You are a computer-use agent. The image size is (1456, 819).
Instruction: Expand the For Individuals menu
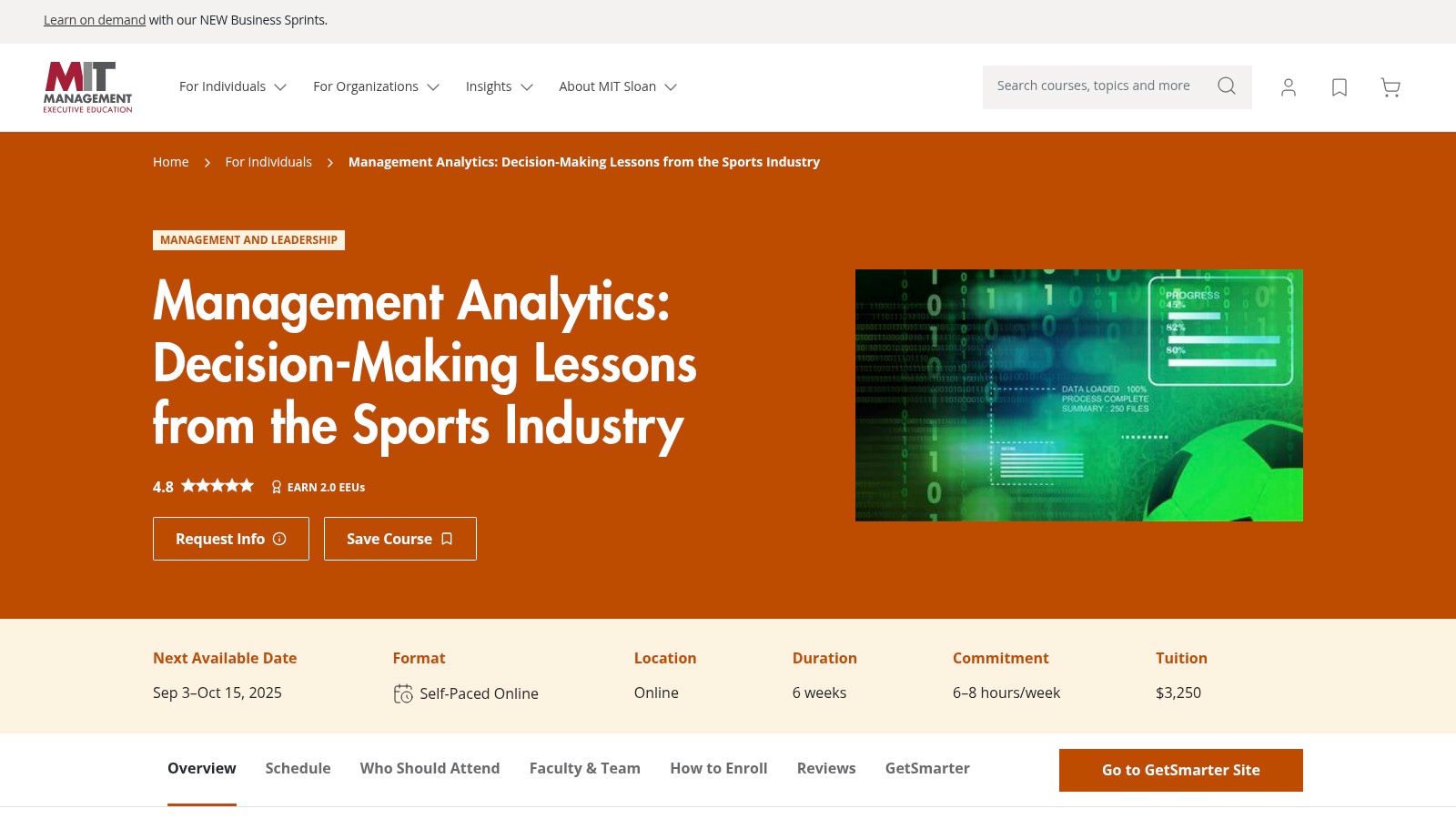click(x=233, y=86)
